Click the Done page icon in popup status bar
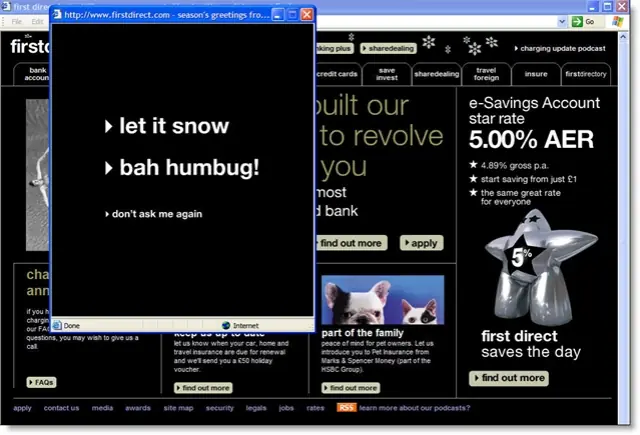 point(57,325)
